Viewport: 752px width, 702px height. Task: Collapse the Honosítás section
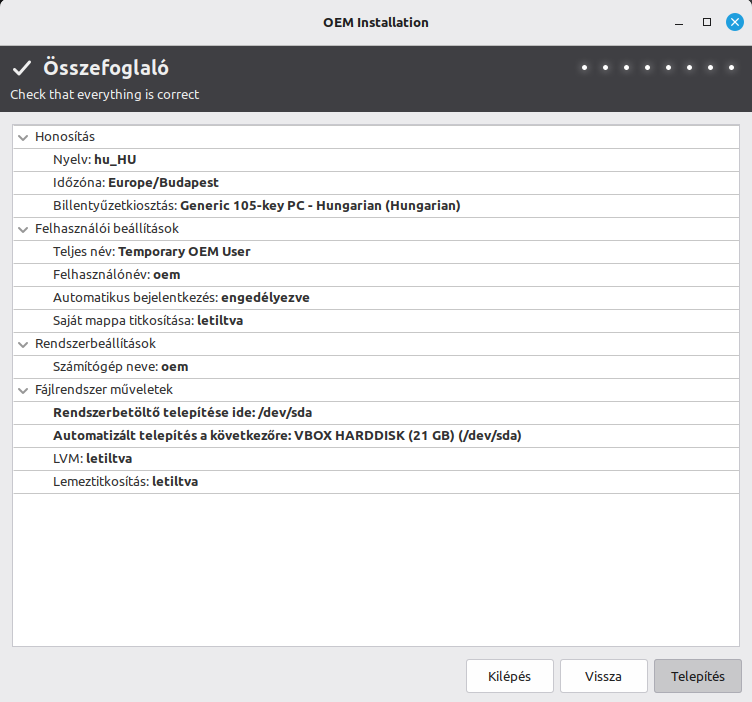(23, 137)
